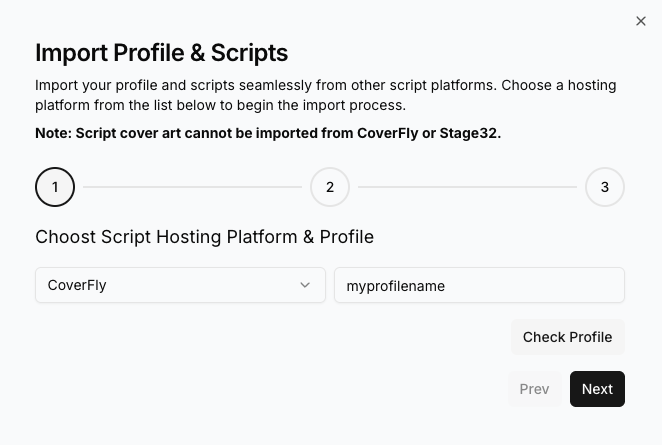This screenshot has width=662, height=445.
Task: Click the Choost Script Hosting Platform label
Action: coord(204,237)
